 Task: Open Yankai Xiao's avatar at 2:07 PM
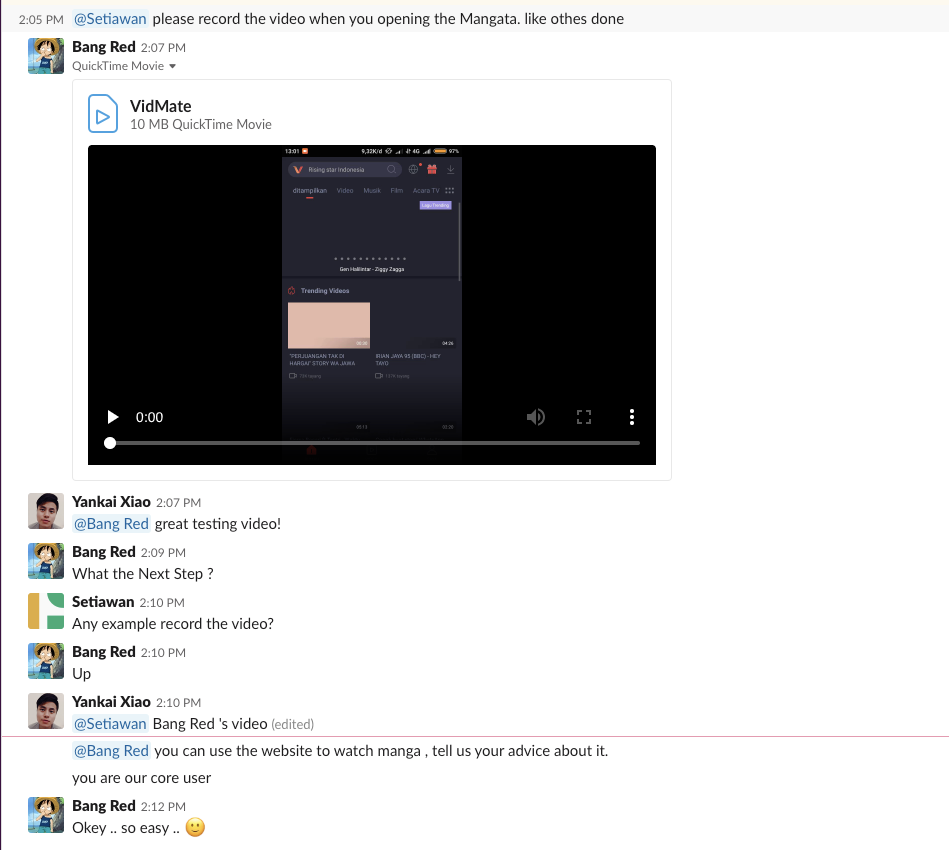point(46,511)
